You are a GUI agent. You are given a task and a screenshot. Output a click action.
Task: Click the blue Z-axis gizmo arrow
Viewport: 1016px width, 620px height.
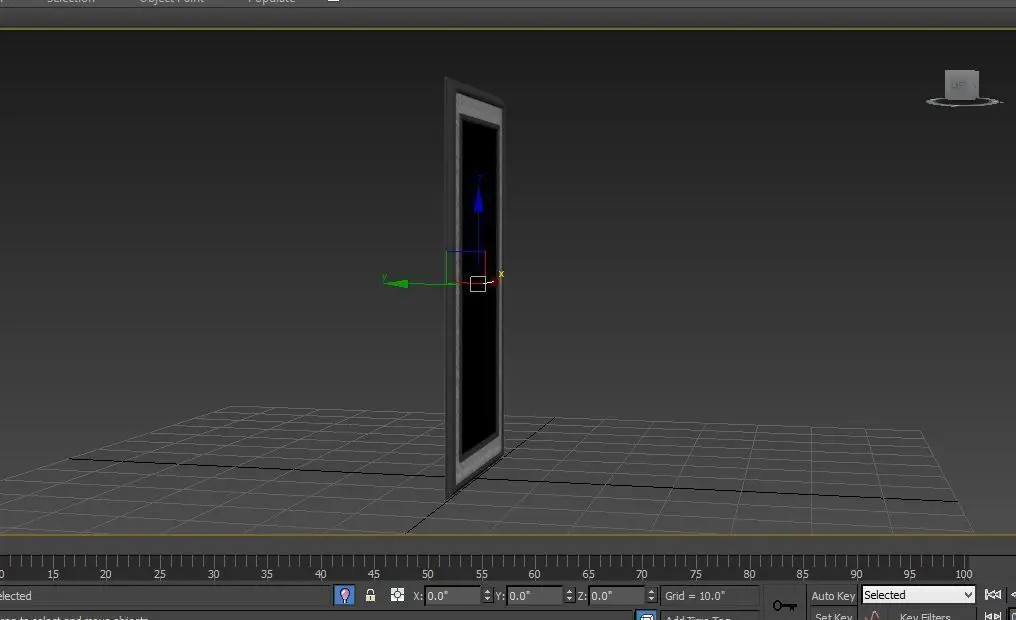478,200
